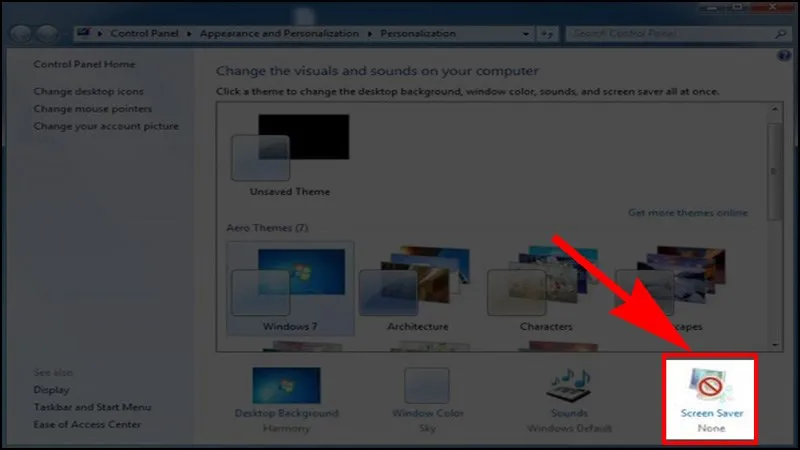Click the Help question mark icon
The image size is (800, 450).
point(784,56)
